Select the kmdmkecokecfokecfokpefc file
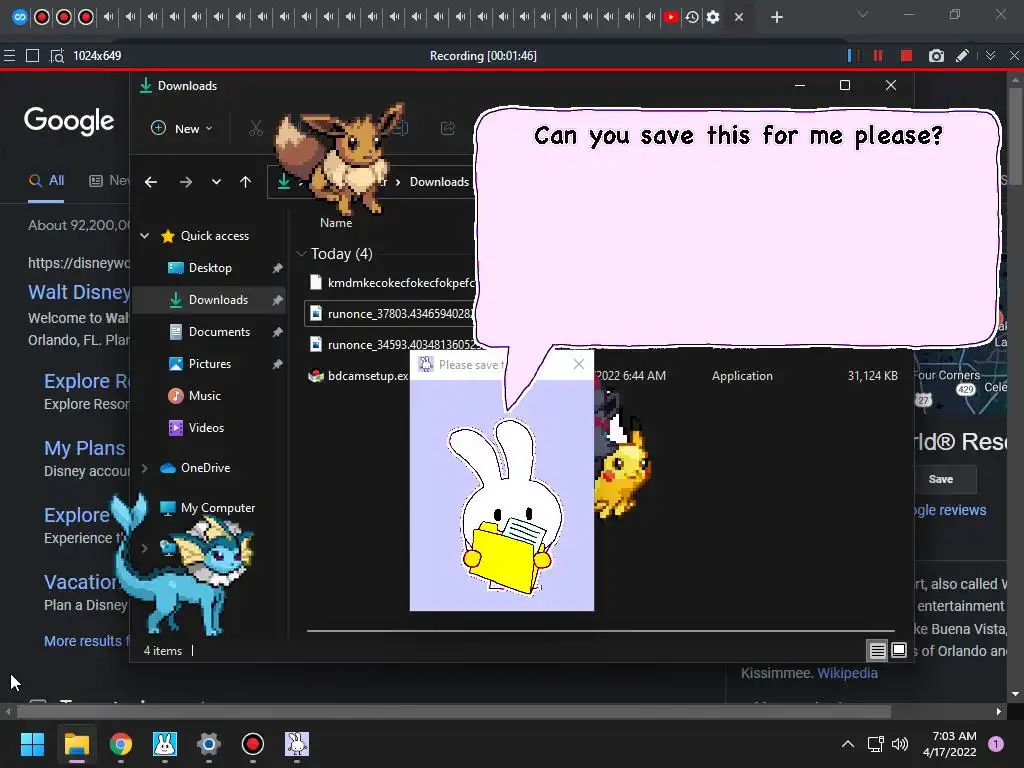Screen dimensions: 1024x768 tap(392, 283)
